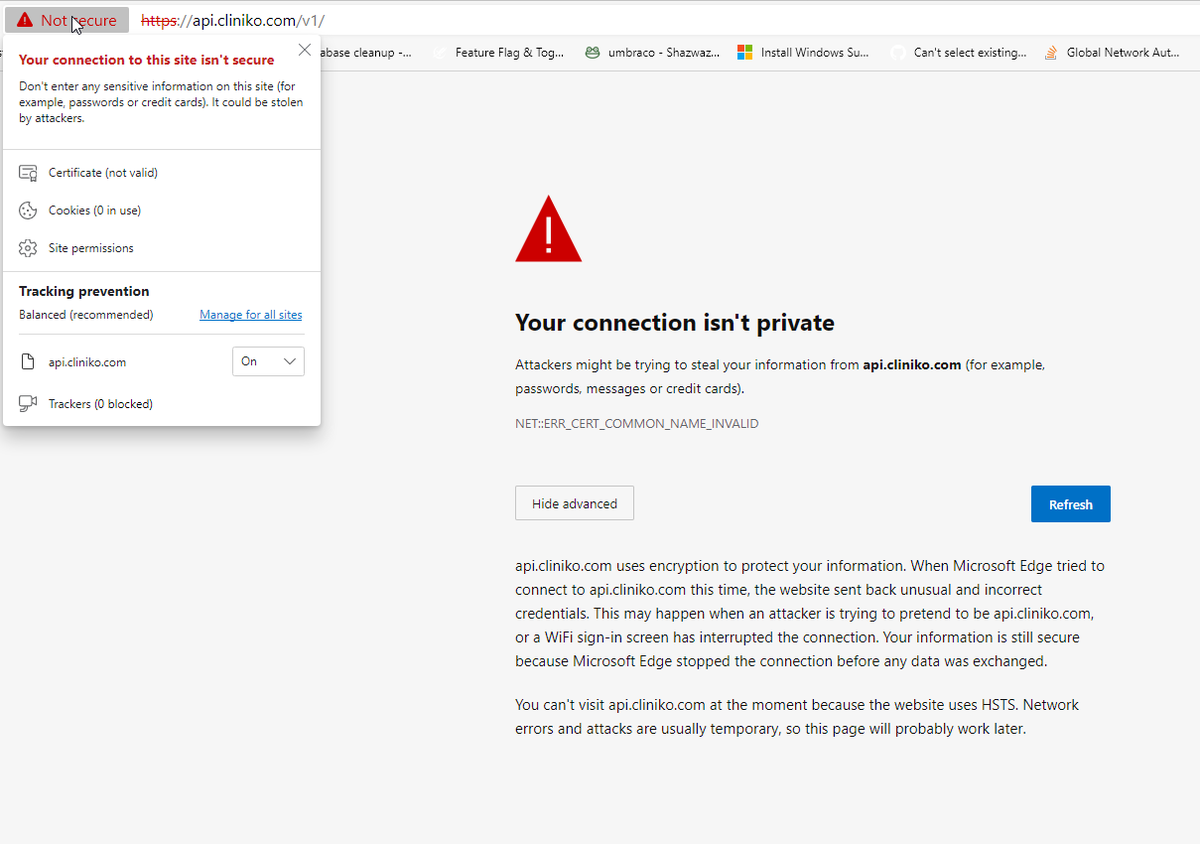Click NET::ERR_CERT_COMMON_NAME_INVALID error code

point(637,424)
